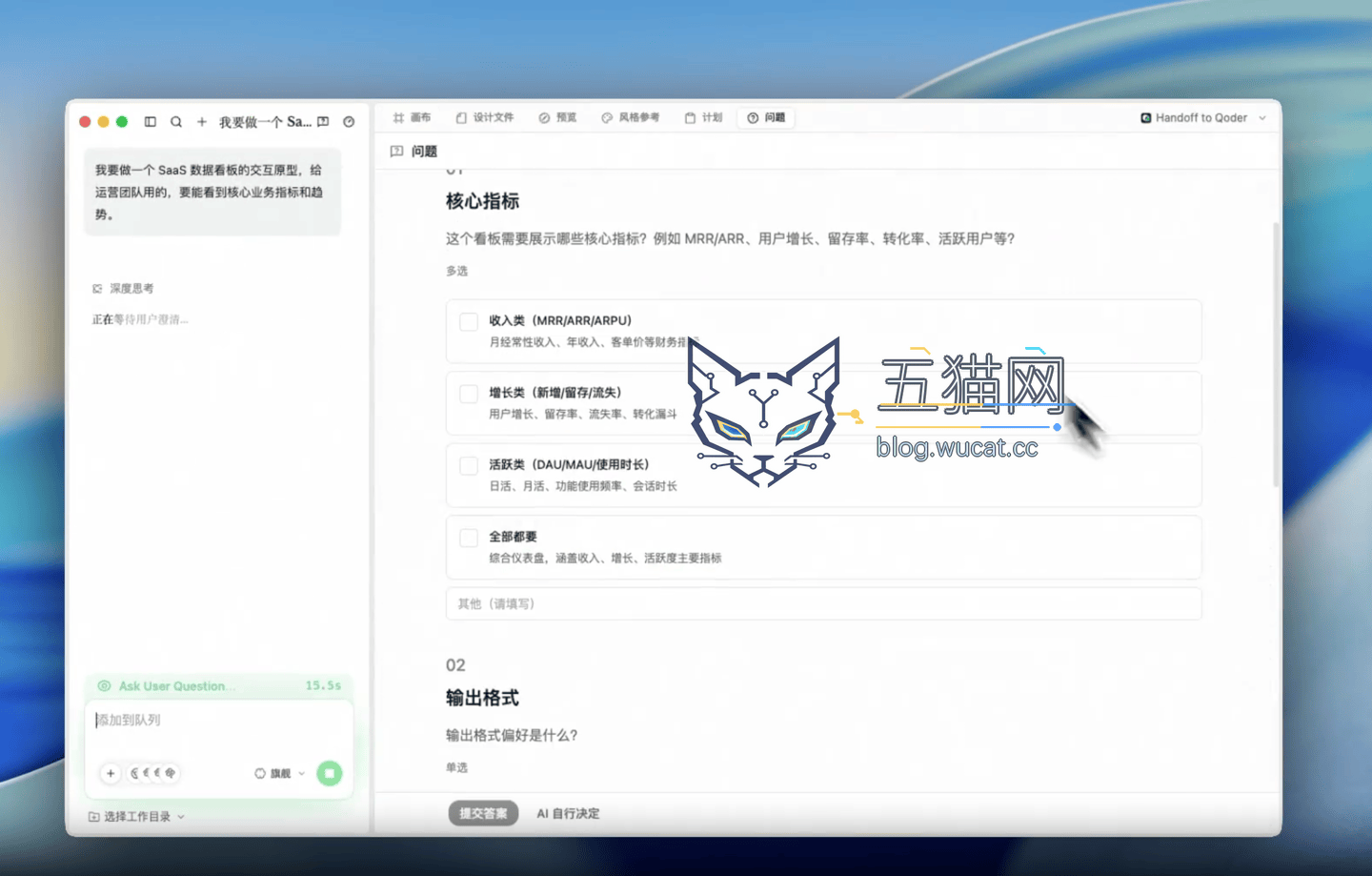Click the 深度思考 label
1372x876 pixels.
[x=131, y=288]
